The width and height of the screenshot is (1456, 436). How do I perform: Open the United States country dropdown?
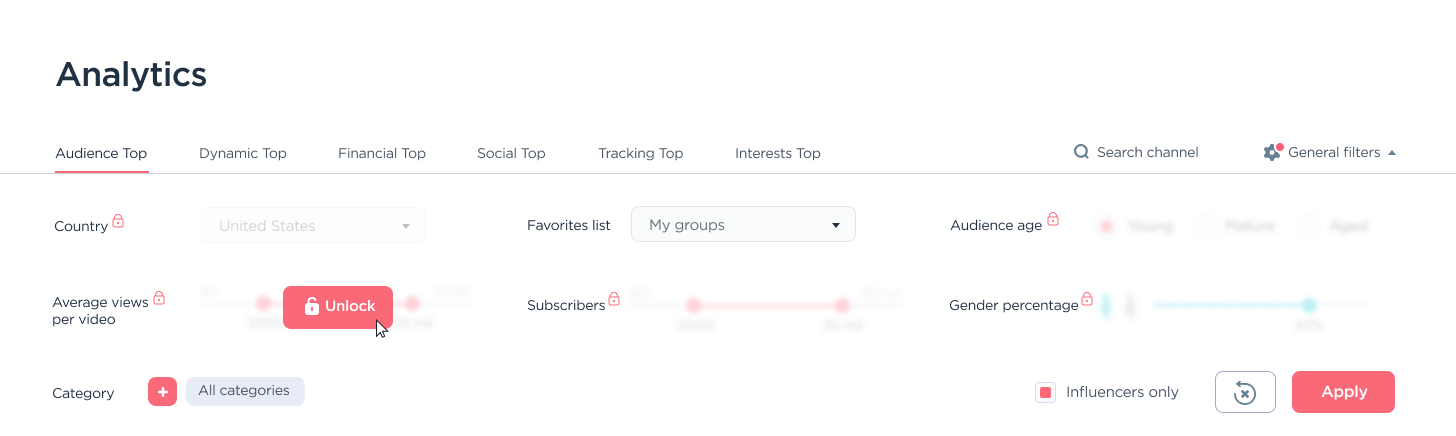[313, 226]
